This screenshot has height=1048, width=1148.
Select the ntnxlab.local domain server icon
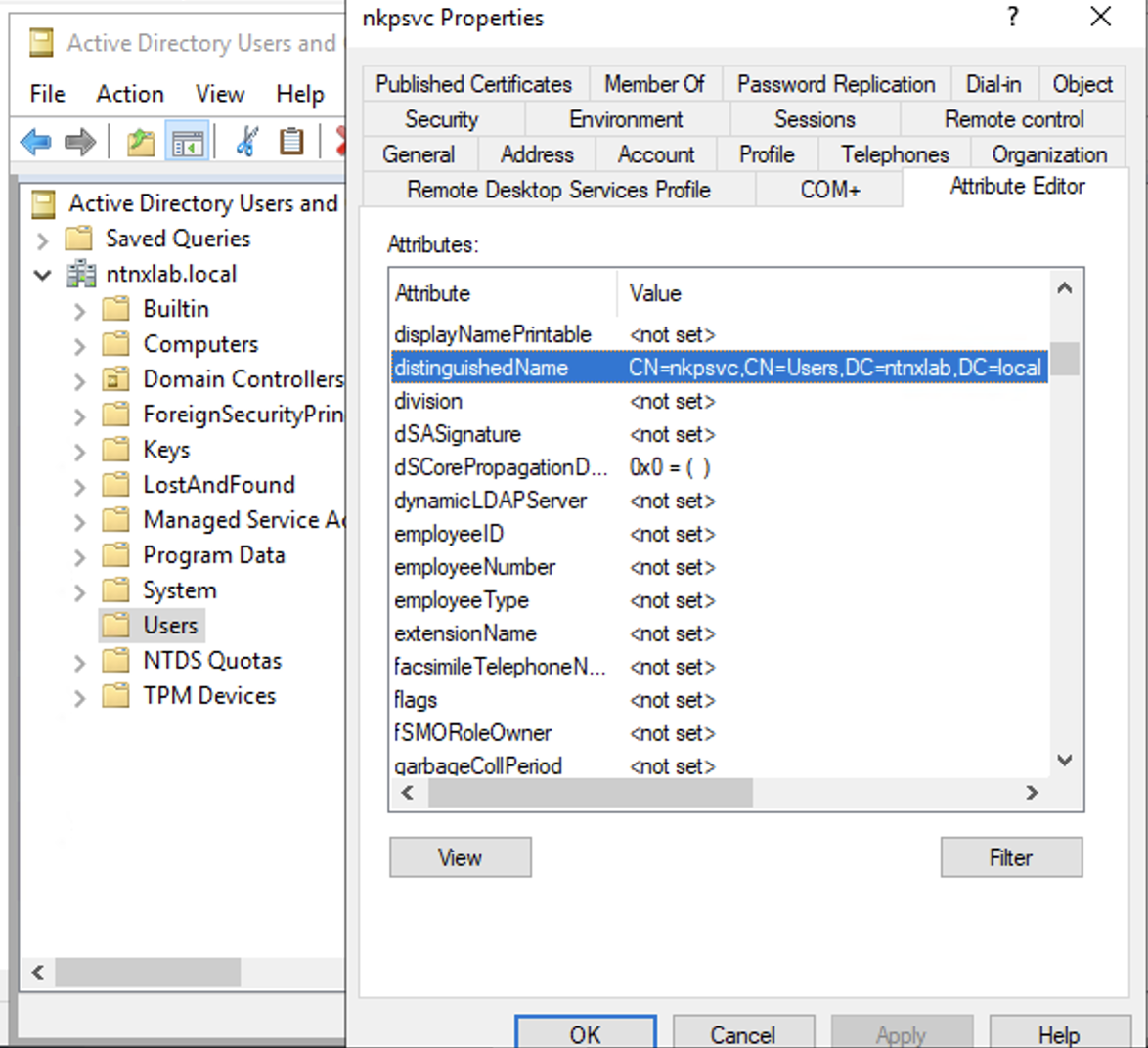click(81, 275)
